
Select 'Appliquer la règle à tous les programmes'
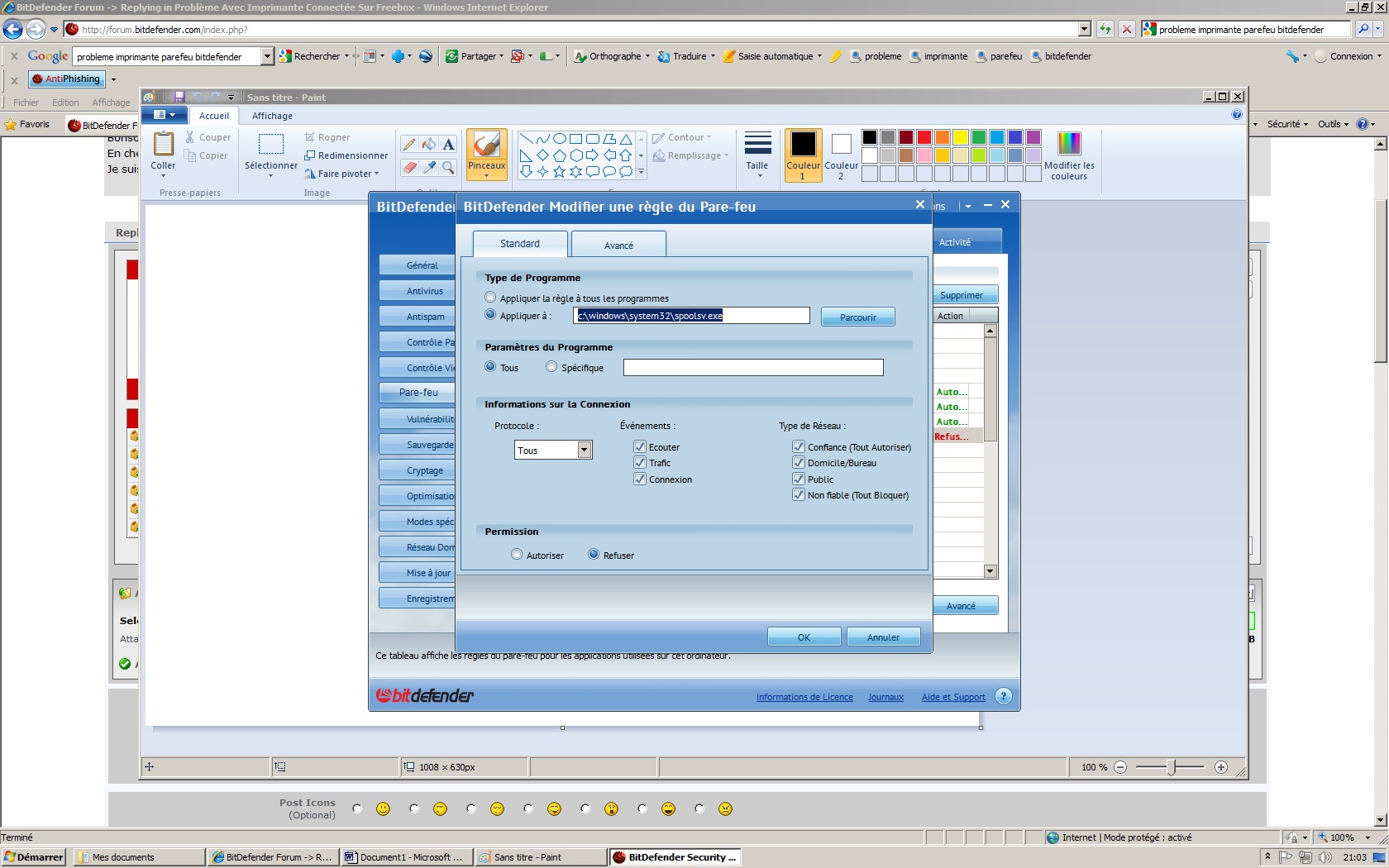click(x=490, y=297)
